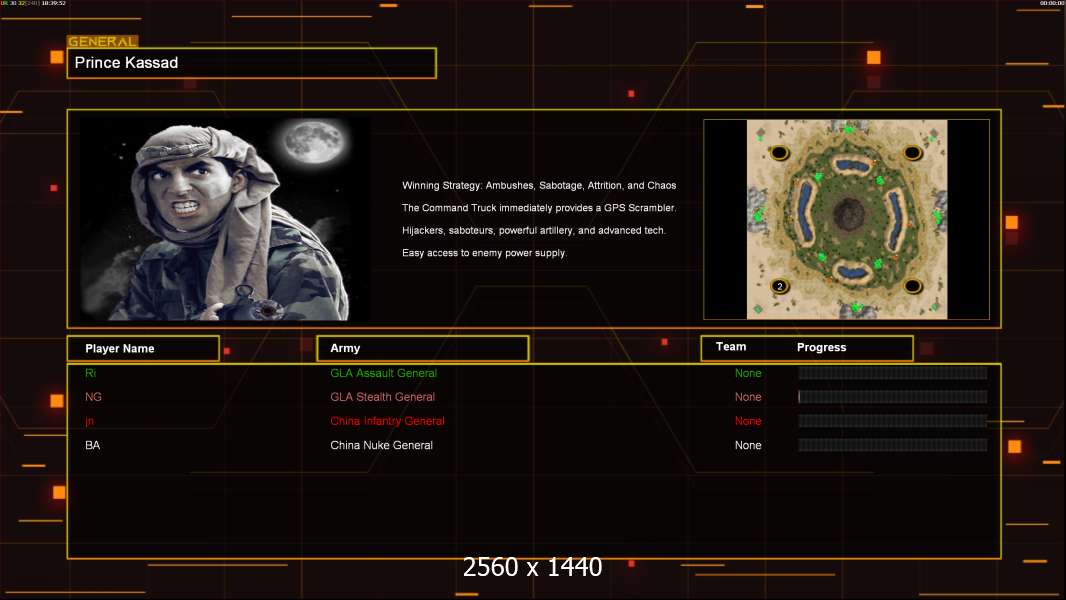Screen dimensions: 1066x600
Task: Select the China Infantry General army entry
Action: tap(387, 421)
